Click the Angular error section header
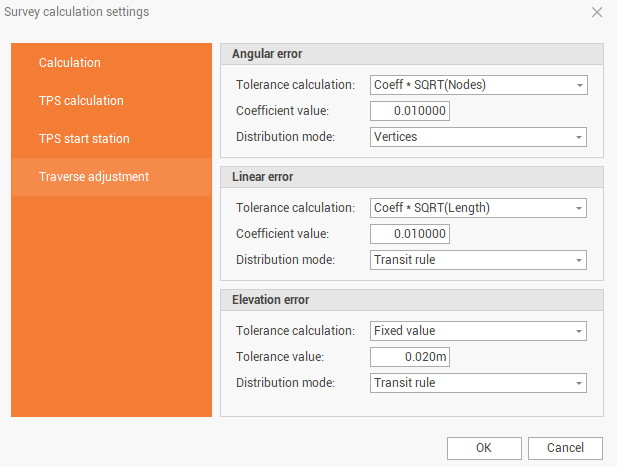 tap(411, 54)
